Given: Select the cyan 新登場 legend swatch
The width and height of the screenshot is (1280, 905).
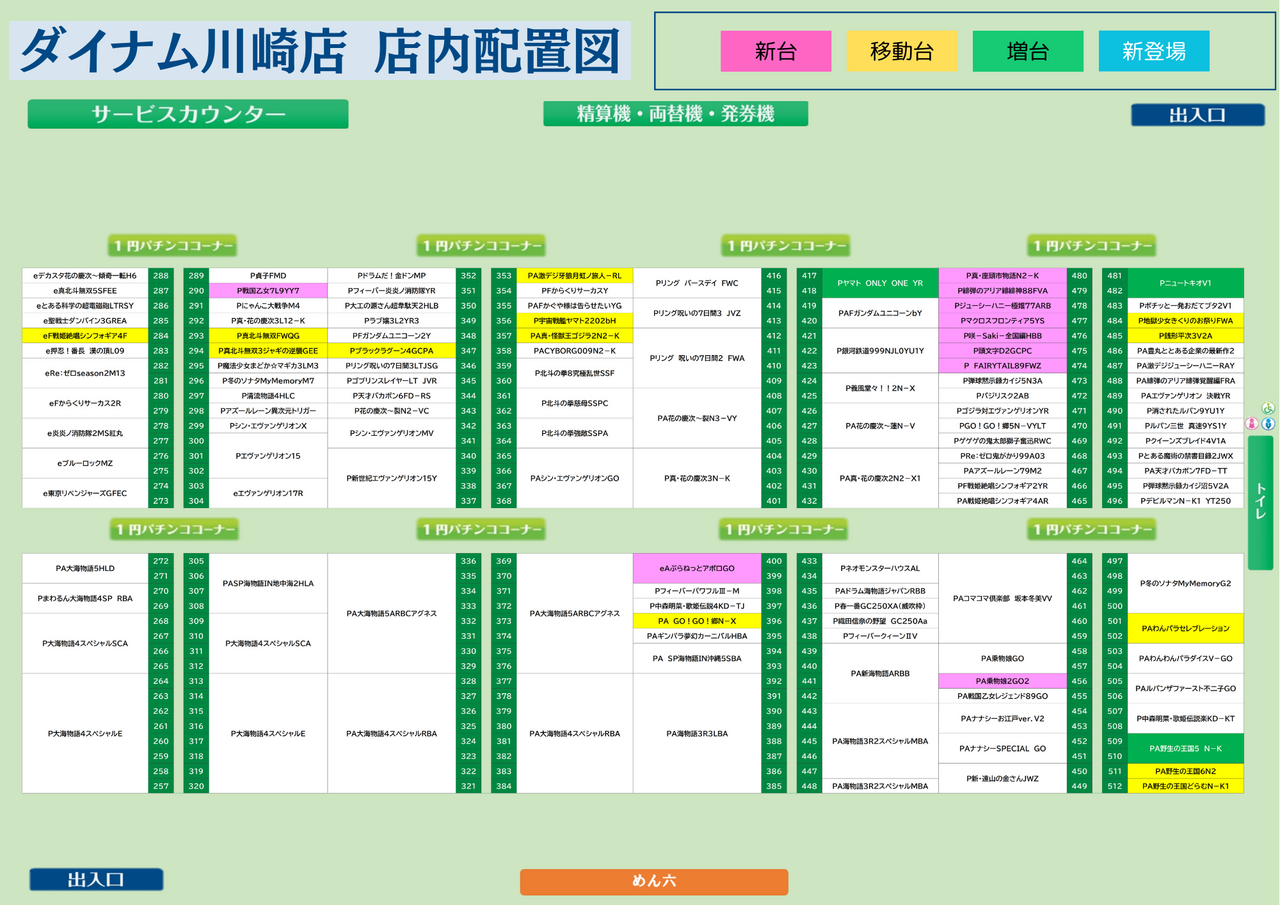Looking at the screenshot, I should coord(1154,51).
